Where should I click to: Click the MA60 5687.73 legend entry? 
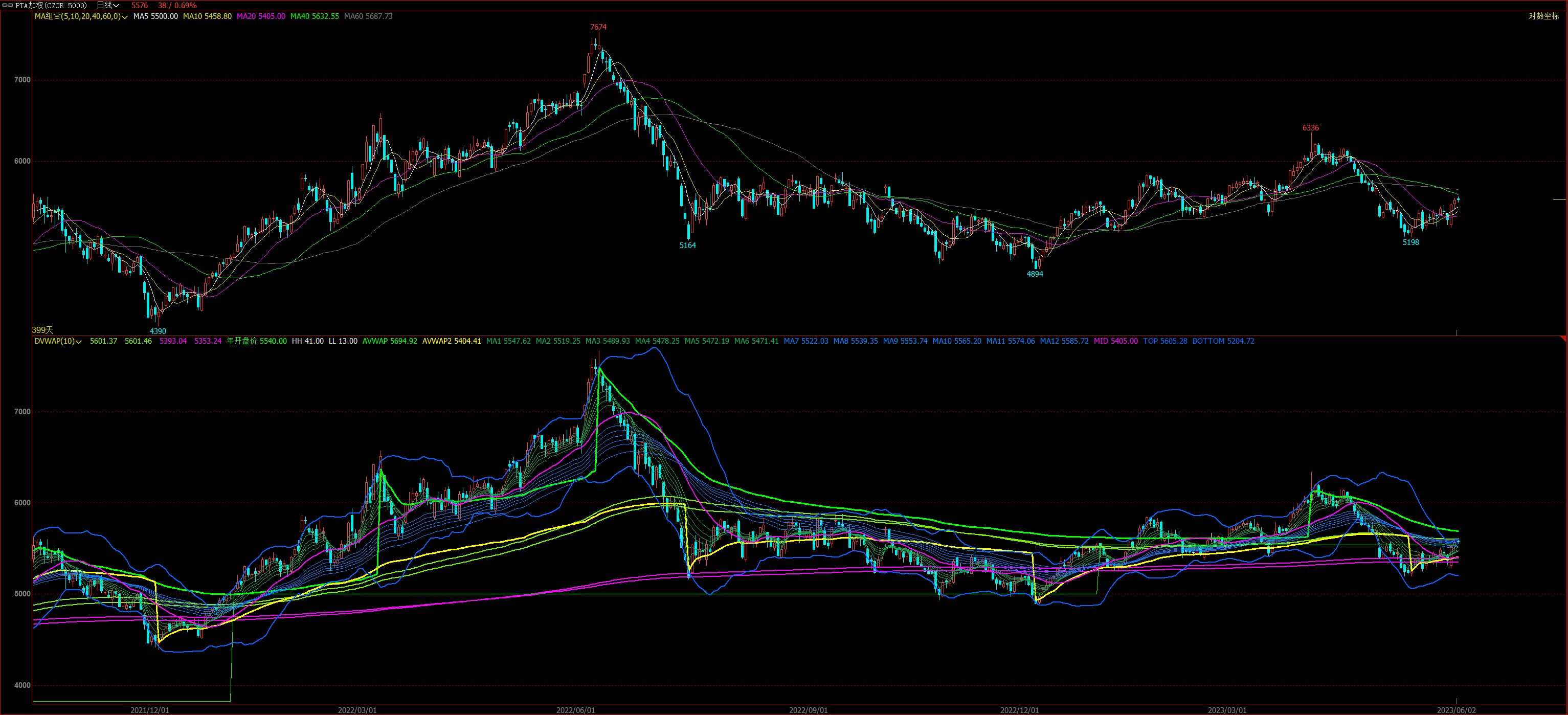click(x=368, y=16)
